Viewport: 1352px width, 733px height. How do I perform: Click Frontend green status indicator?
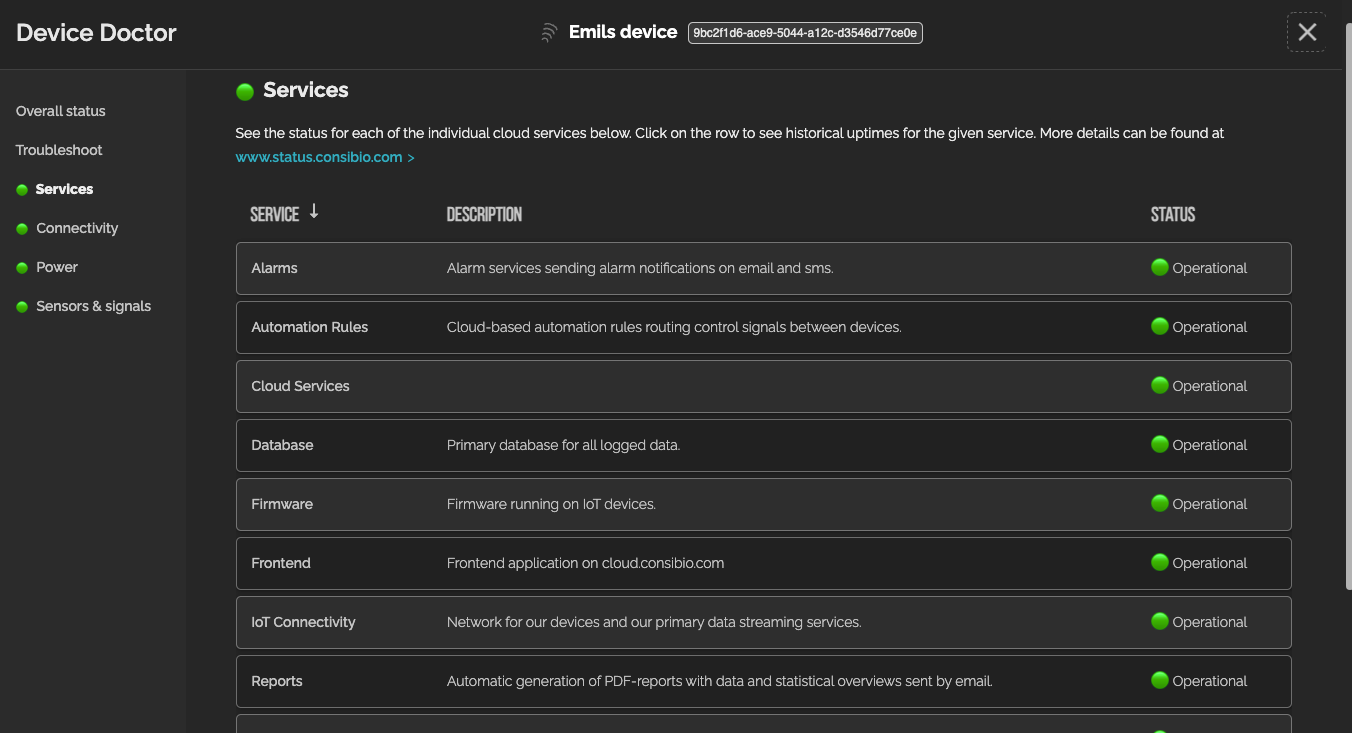[1160, 562]
